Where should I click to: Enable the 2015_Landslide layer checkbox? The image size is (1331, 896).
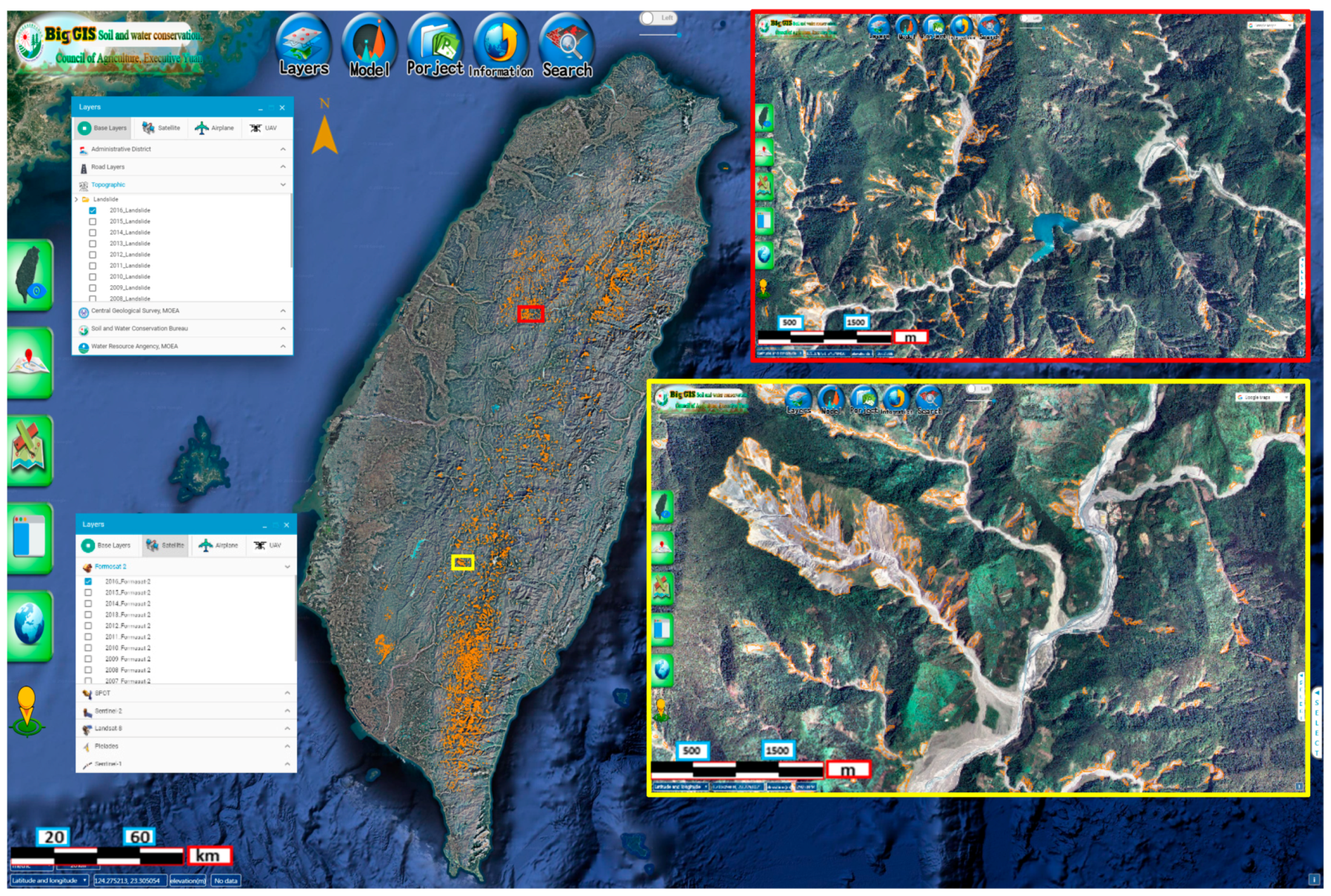93,221
